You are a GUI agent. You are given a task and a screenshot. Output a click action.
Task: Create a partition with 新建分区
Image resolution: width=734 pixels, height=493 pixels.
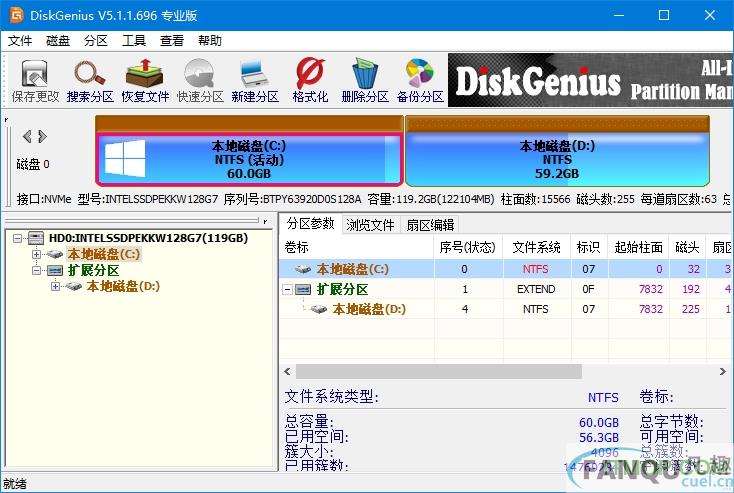(x=255, y=81)
